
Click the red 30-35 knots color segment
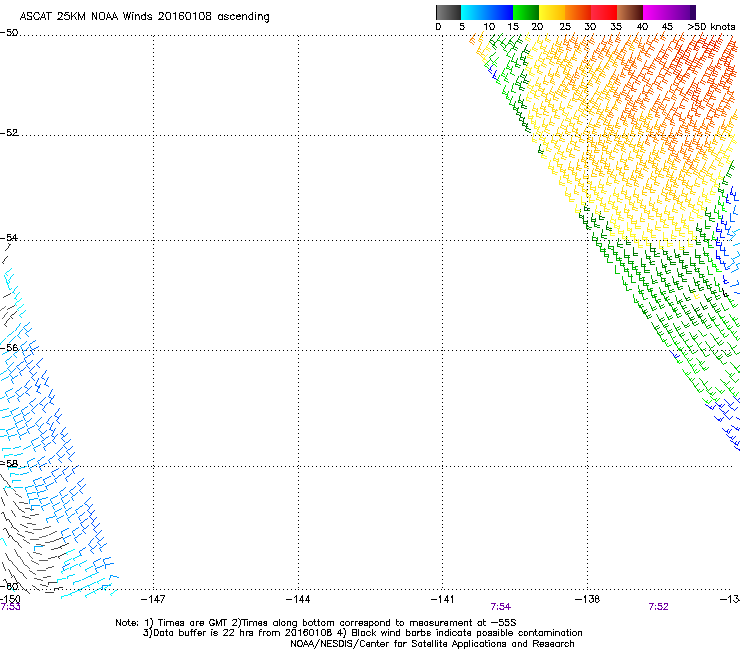point(604,12)
